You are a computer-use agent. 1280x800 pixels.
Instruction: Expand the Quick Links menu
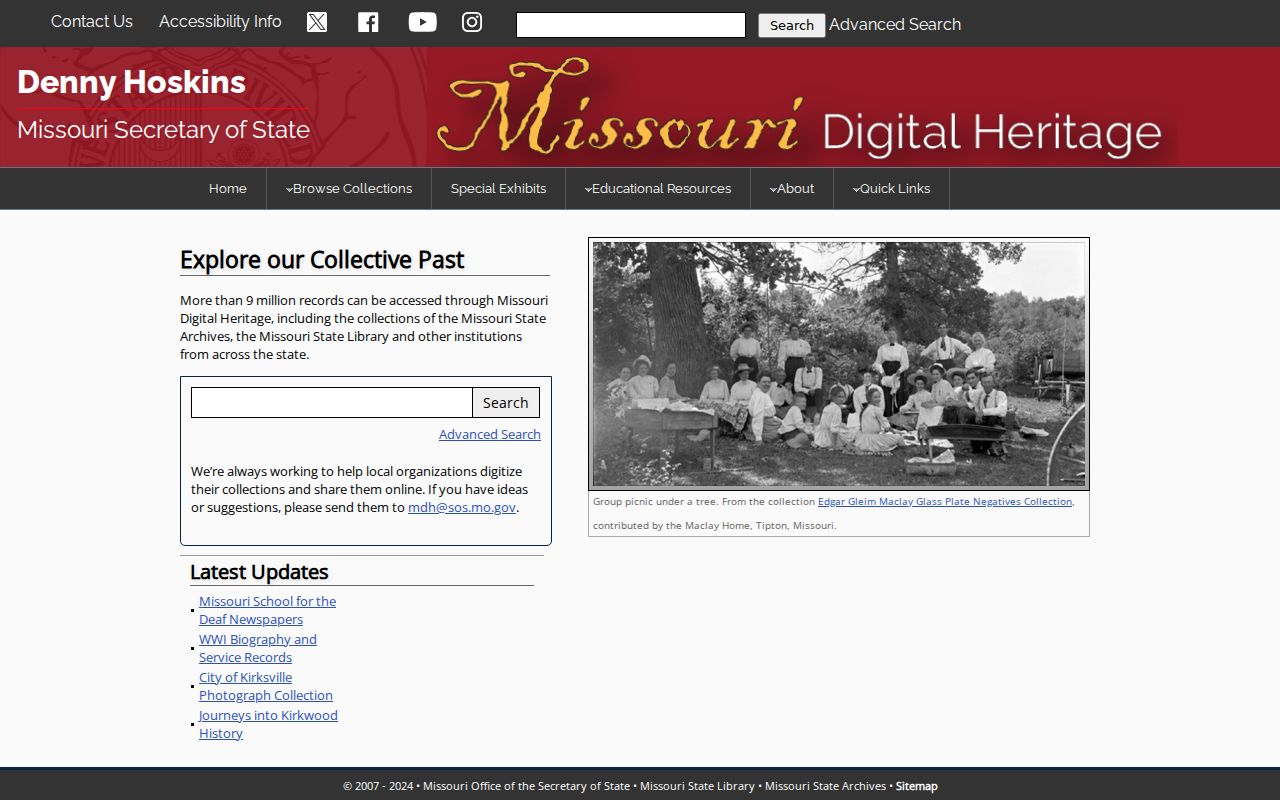[x=891, y=189]
